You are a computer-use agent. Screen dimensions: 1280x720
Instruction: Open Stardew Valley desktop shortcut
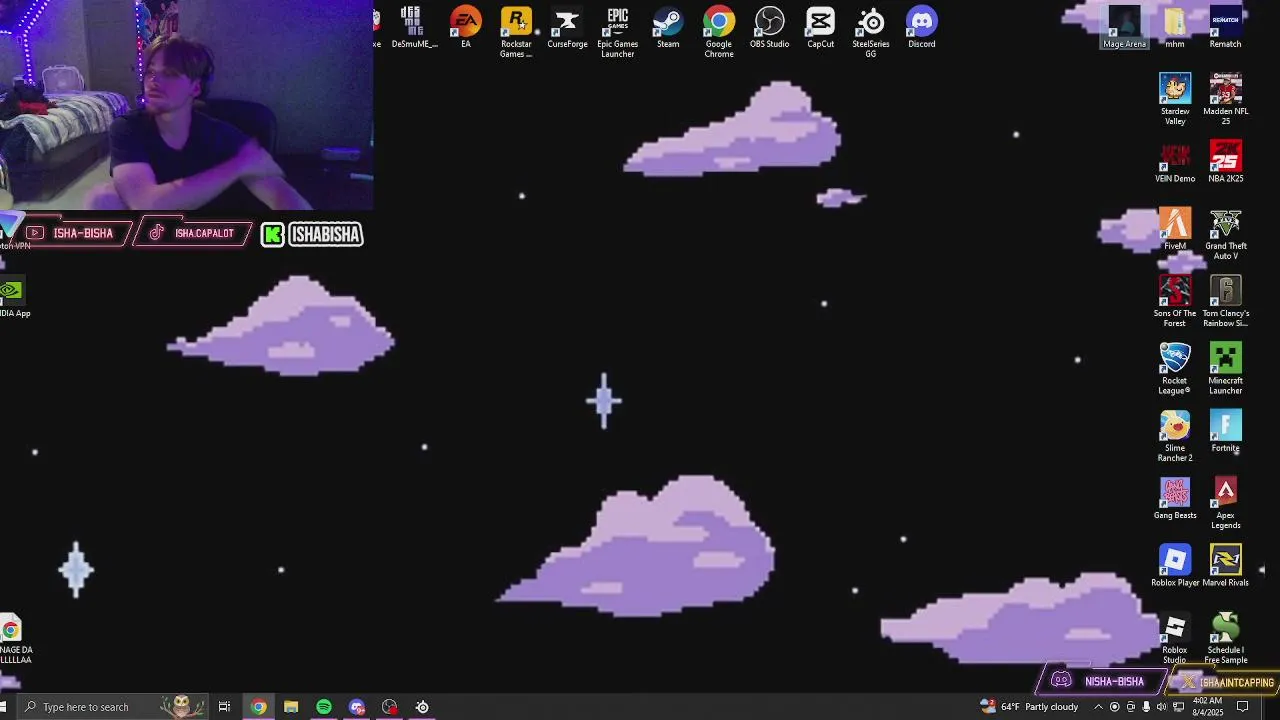[x=1175, y=99]
